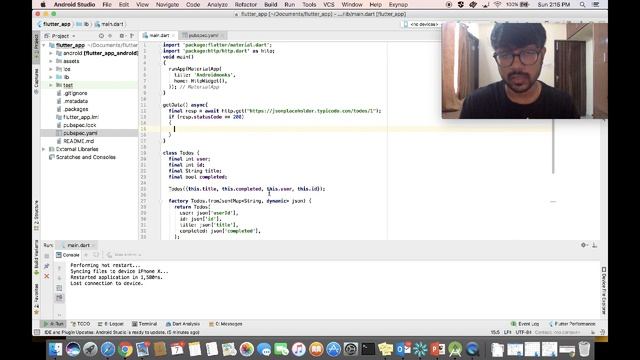Image resolution: width=640 pixels, height=360 pixels.
Task: Expand the assets folder
Action: (51, 61)
